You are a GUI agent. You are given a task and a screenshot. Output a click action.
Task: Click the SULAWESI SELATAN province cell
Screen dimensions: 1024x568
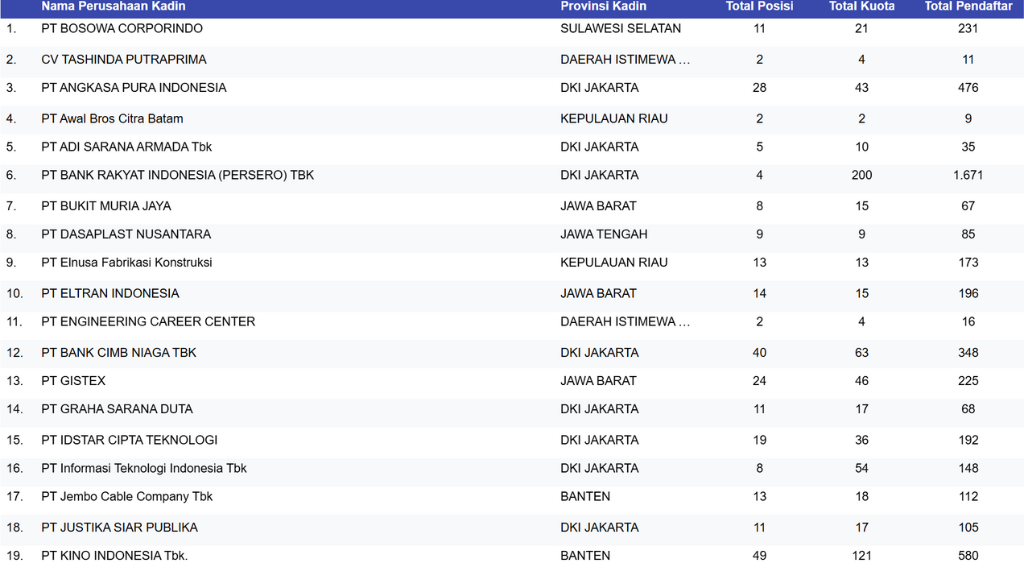(620, 29)
